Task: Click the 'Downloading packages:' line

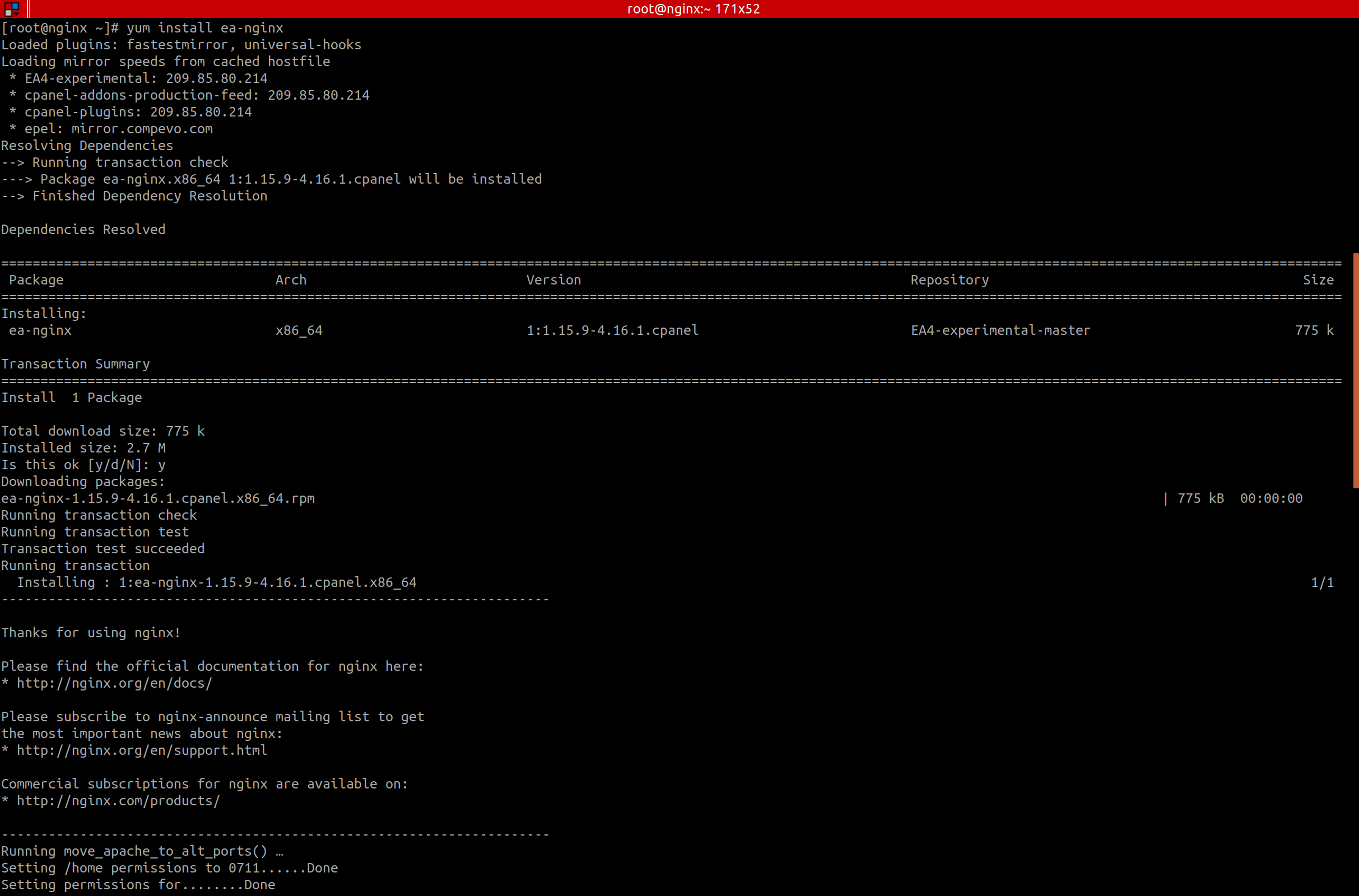Action: 83,482
